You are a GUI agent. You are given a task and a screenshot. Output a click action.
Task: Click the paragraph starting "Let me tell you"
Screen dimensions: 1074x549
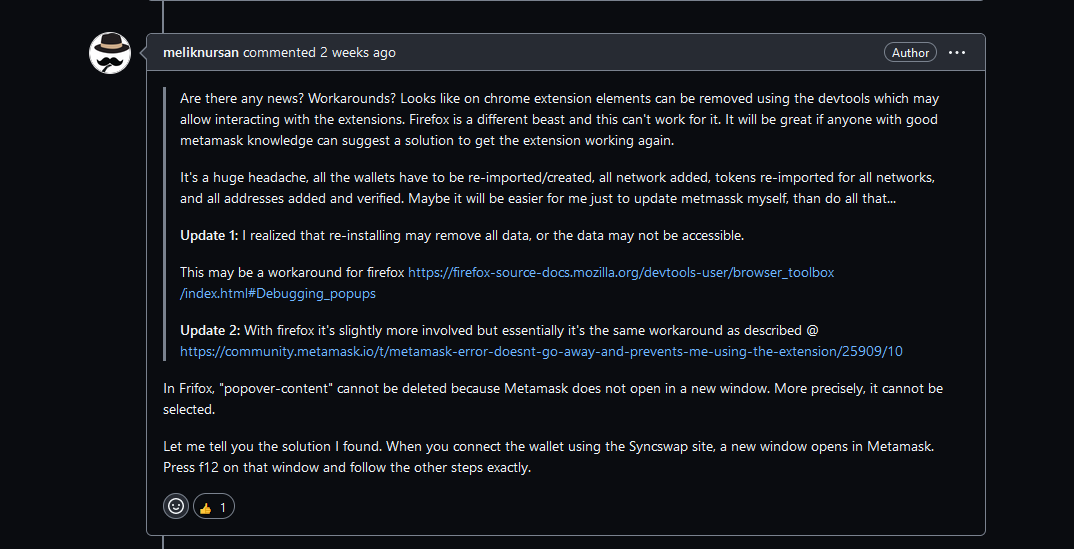click(x=549, y=457)
